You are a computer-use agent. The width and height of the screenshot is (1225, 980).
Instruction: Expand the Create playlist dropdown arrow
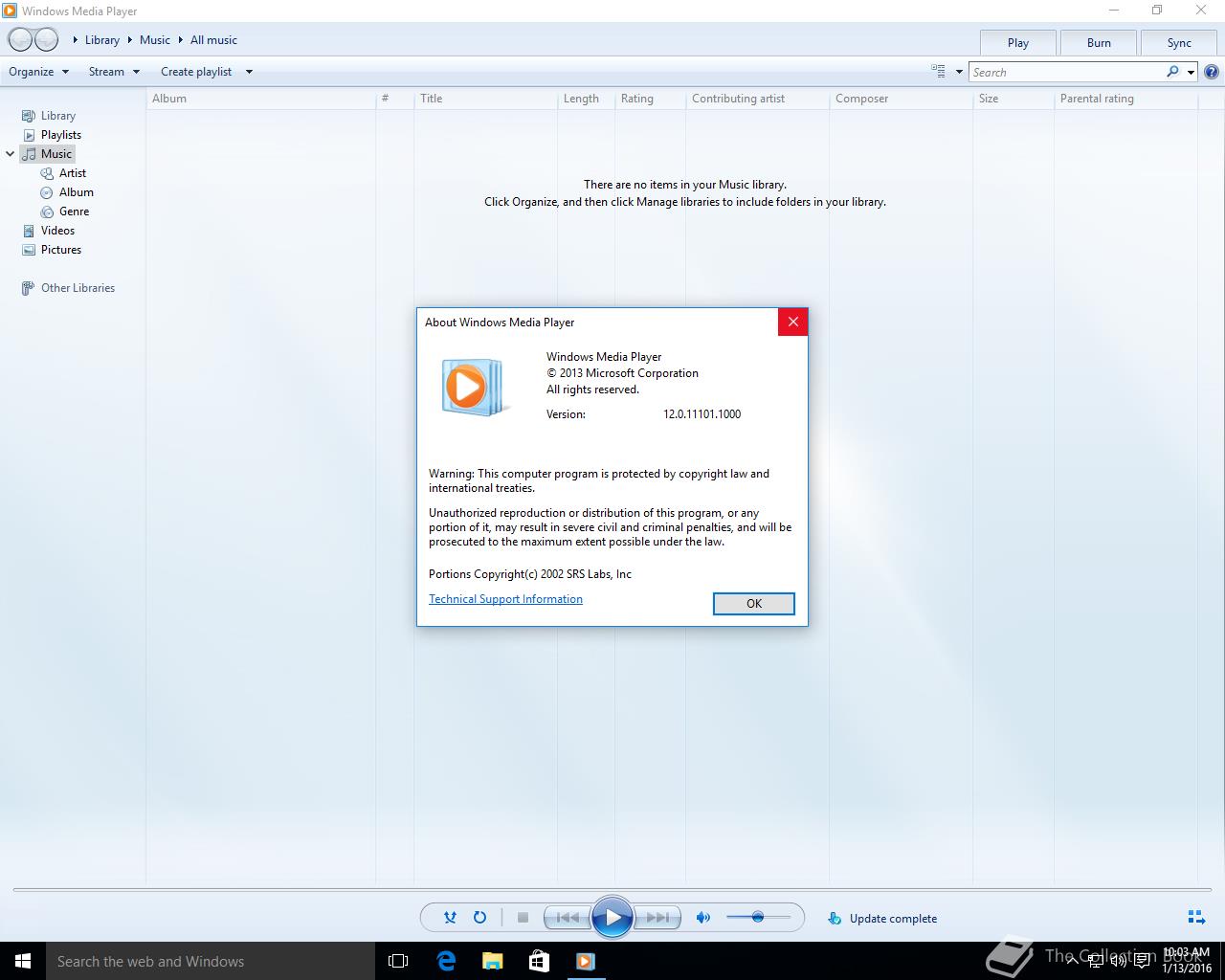(x=249, y=71)
